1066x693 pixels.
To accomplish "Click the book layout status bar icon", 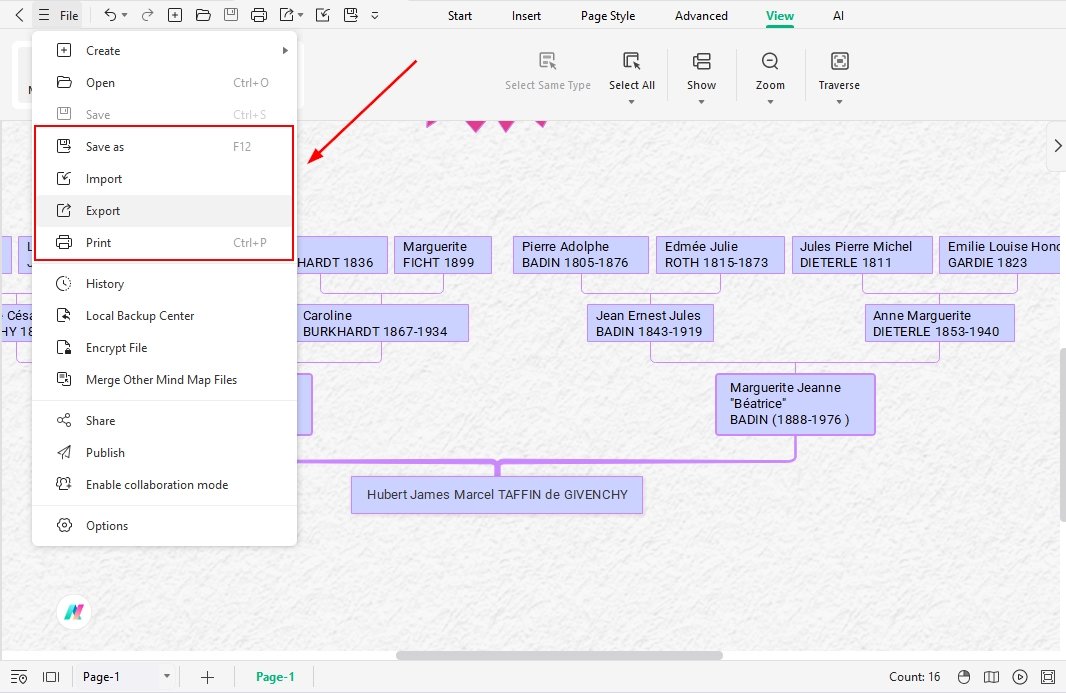I will click(x=991, y=677).
